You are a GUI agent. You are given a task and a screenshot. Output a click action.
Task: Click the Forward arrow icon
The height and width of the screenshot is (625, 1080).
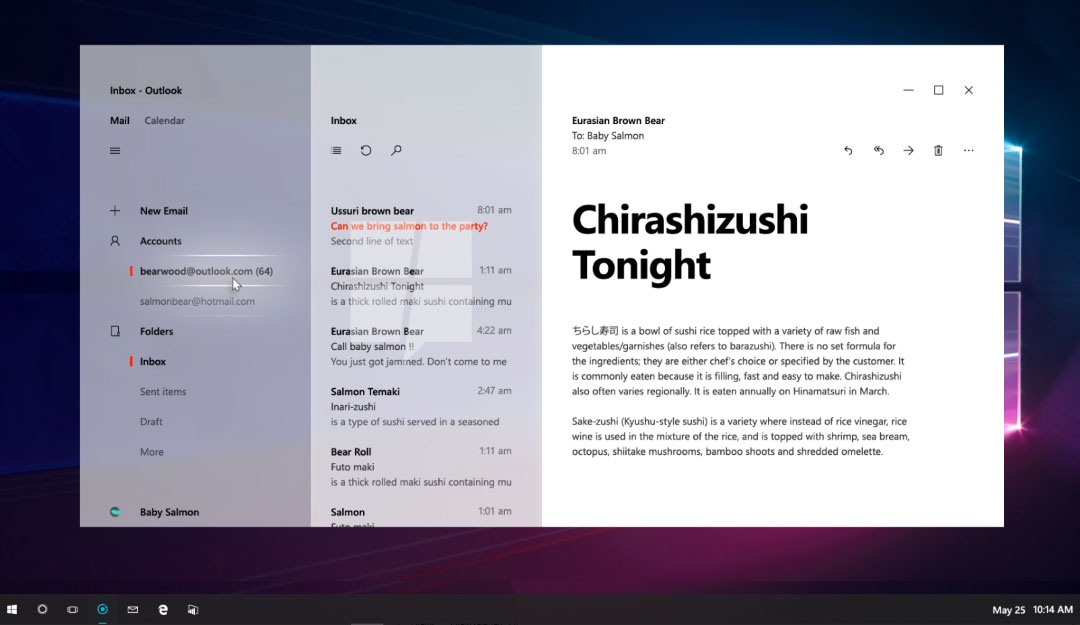[x=908, y=150]
